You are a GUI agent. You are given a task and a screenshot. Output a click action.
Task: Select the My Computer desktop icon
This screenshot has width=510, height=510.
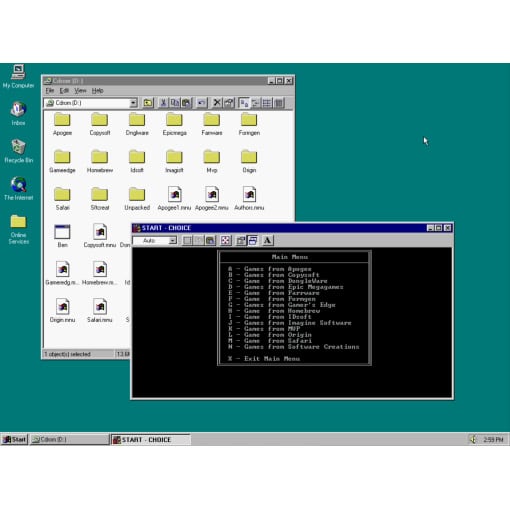[x=18, y=77]
